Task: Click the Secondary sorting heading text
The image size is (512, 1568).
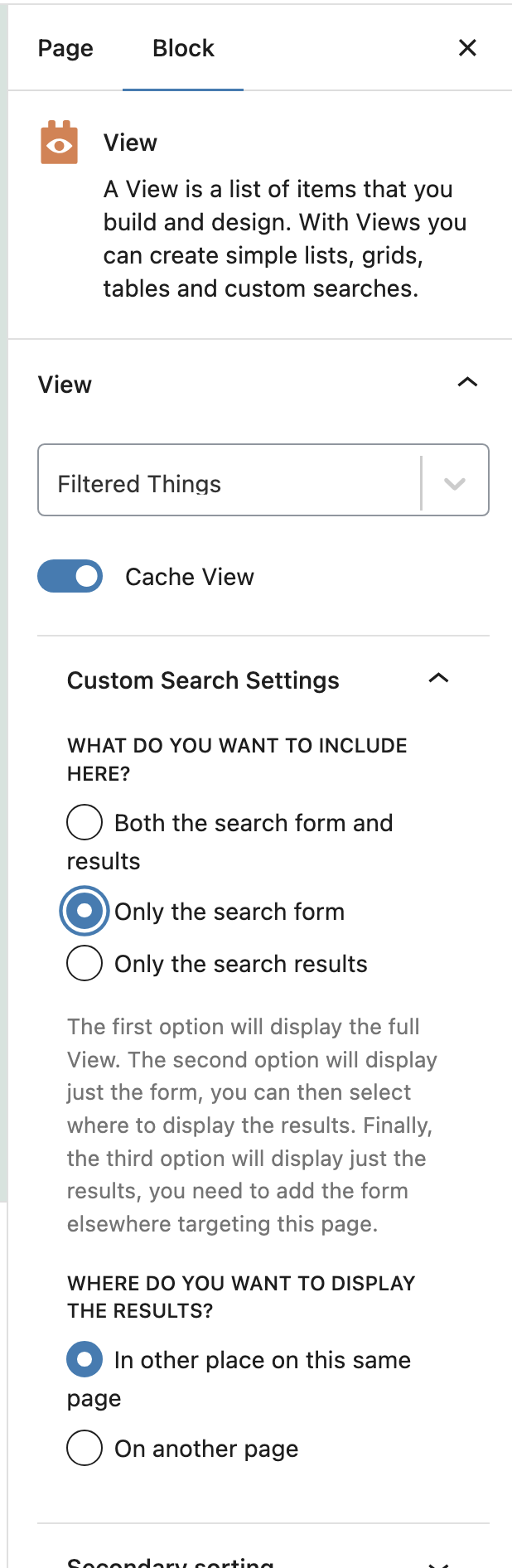Action: click(170, 1561)
